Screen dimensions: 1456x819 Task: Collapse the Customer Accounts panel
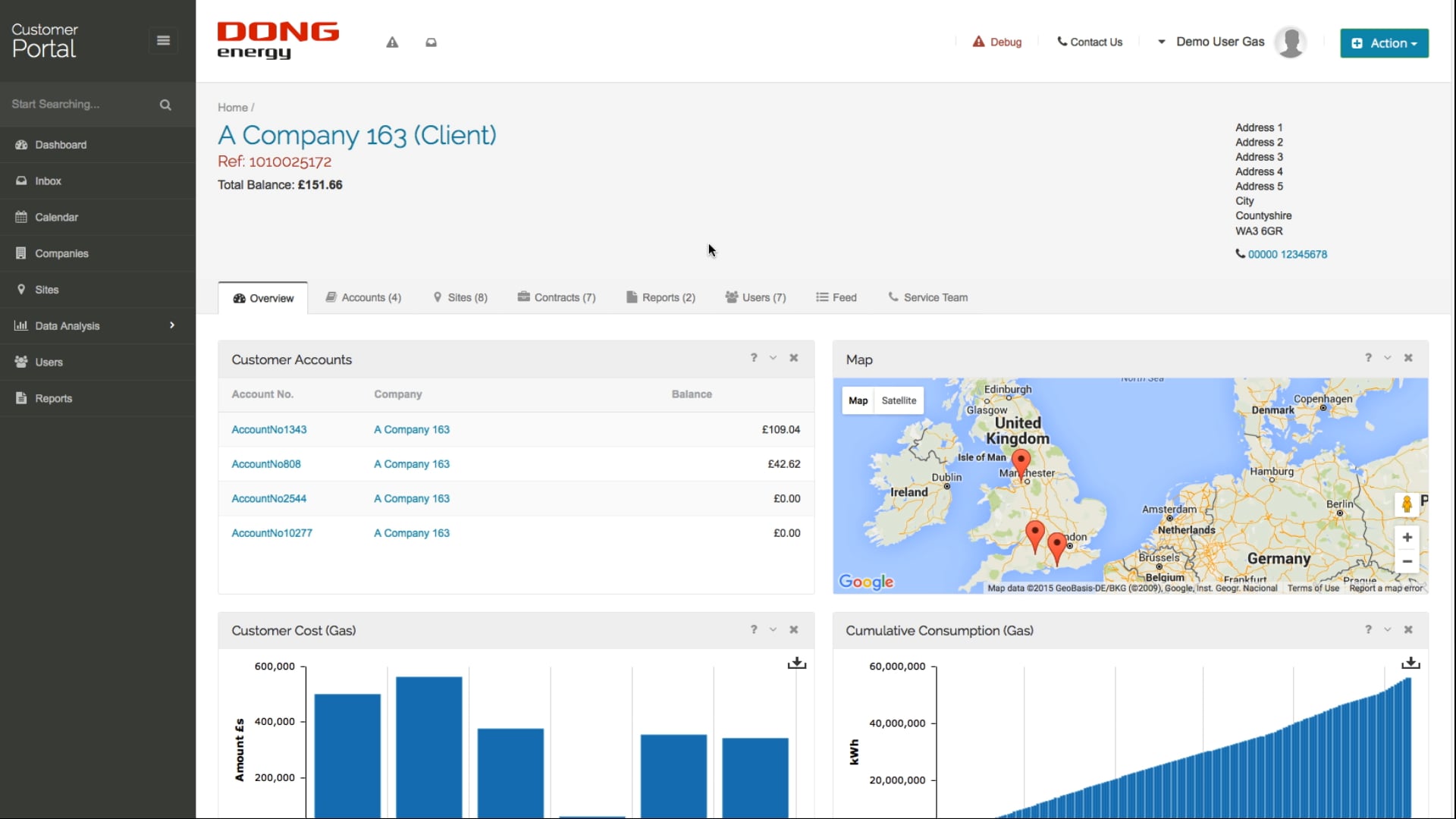(x=773, y=357)
